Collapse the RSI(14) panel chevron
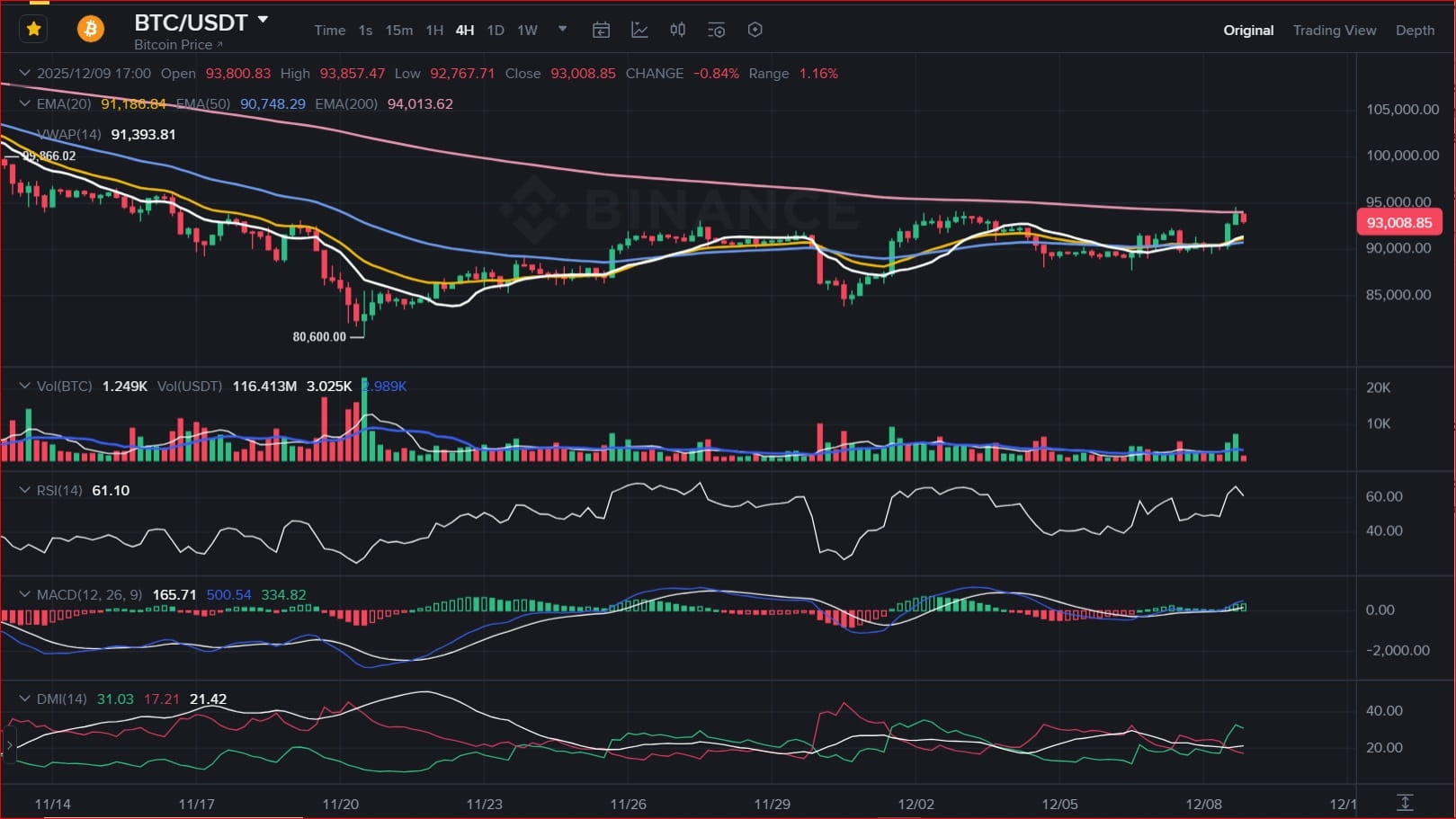This screenshot has height=819, width=1456. tap(25, 490)
